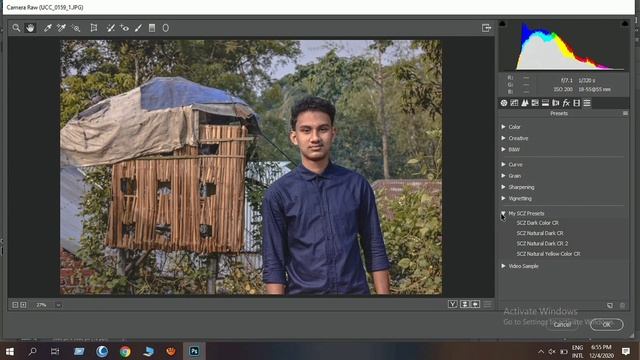Select the Spot Removal tool

(111, 28)
